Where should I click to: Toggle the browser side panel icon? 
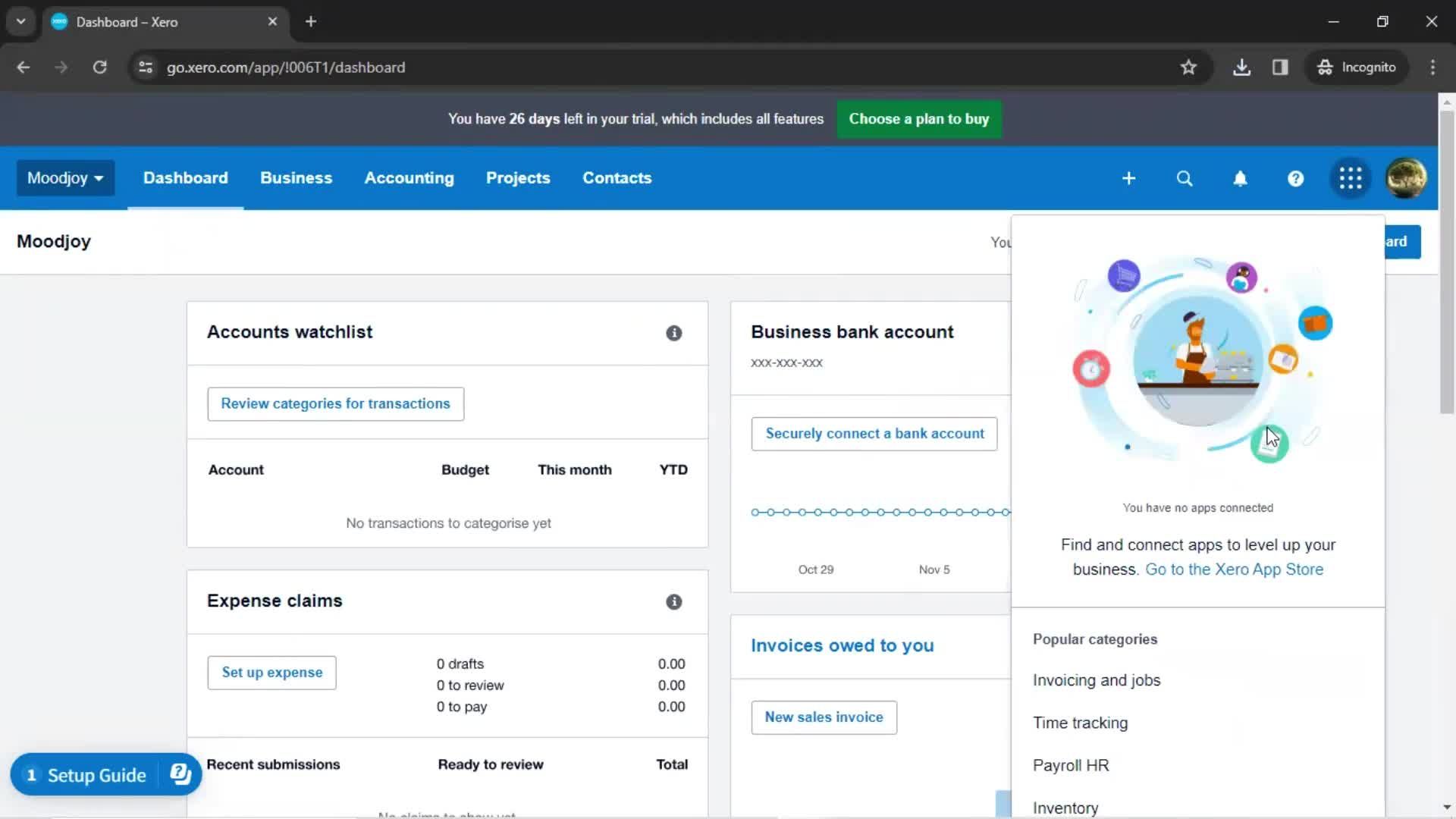click(x=1280, y=67)
